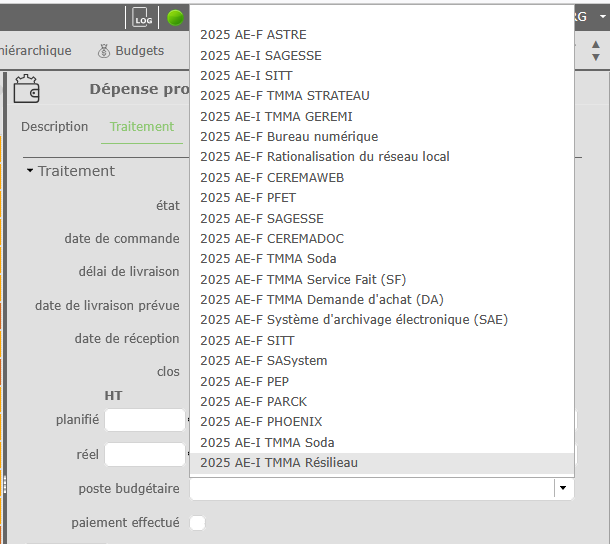Screen dimensions: 610x544
Task: Select Système d'archivage électronique (SAE) option
Action: [x=382, y=320]
